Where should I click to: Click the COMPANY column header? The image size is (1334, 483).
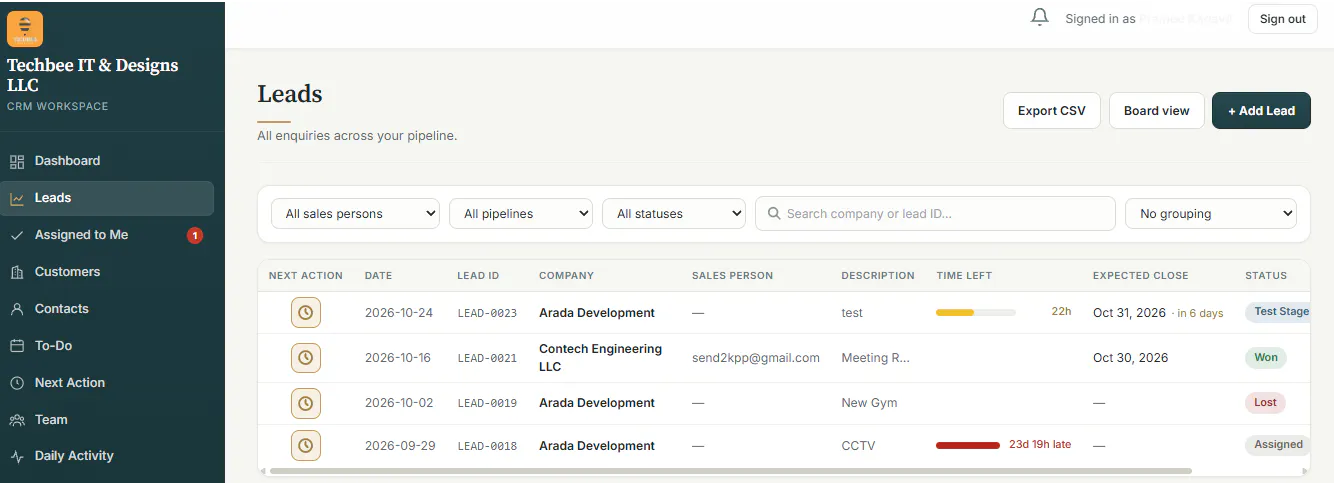(x=566, y=276)
